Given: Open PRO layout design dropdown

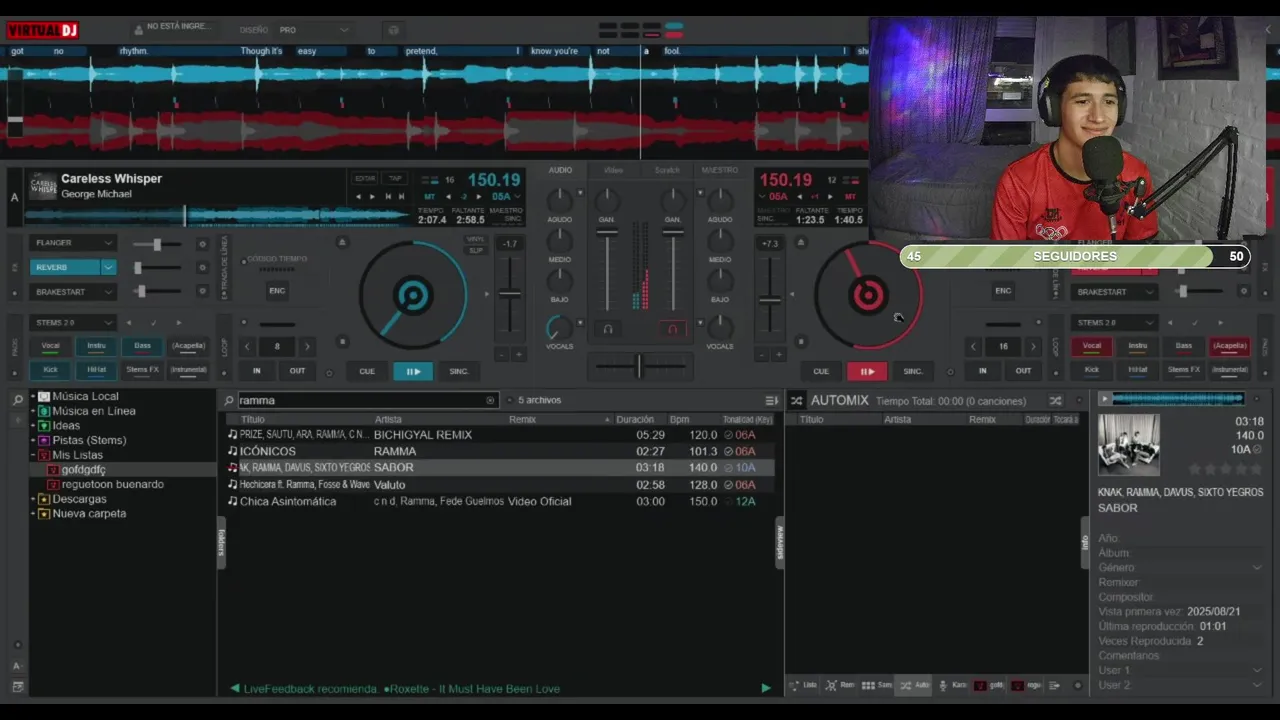Looking at the screenshot, I should (x=314, y=30).
